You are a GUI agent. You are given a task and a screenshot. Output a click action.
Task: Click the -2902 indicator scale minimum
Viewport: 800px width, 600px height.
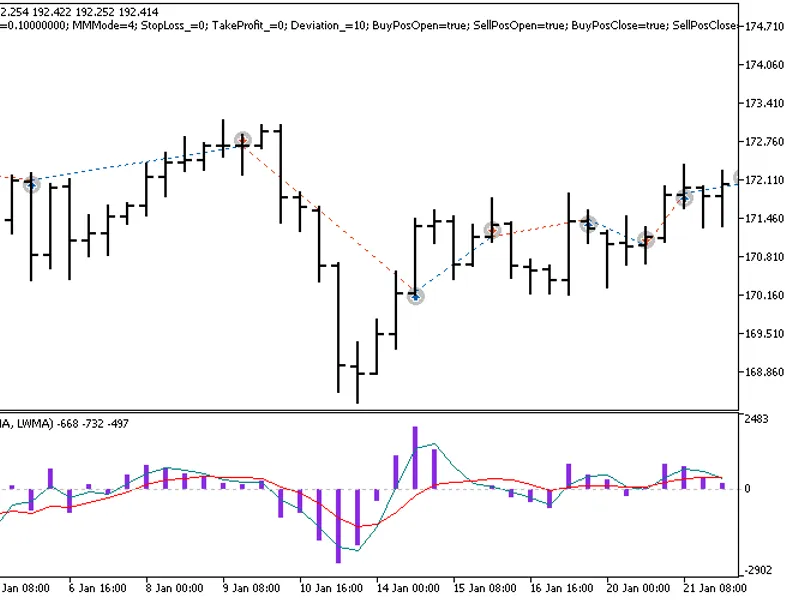click(756, 570)
